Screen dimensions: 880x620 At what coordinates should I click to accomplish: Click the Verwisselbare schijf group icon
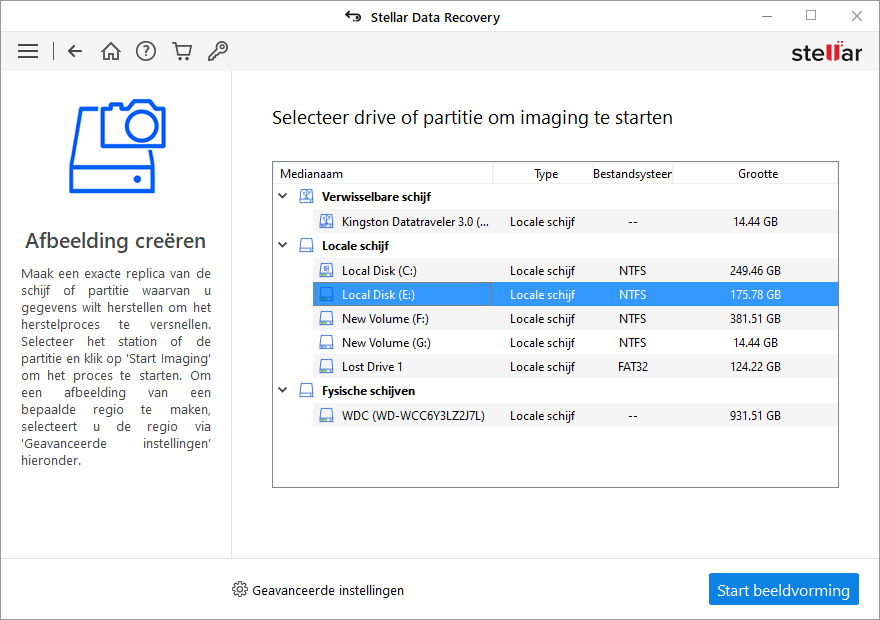point(306,196)
